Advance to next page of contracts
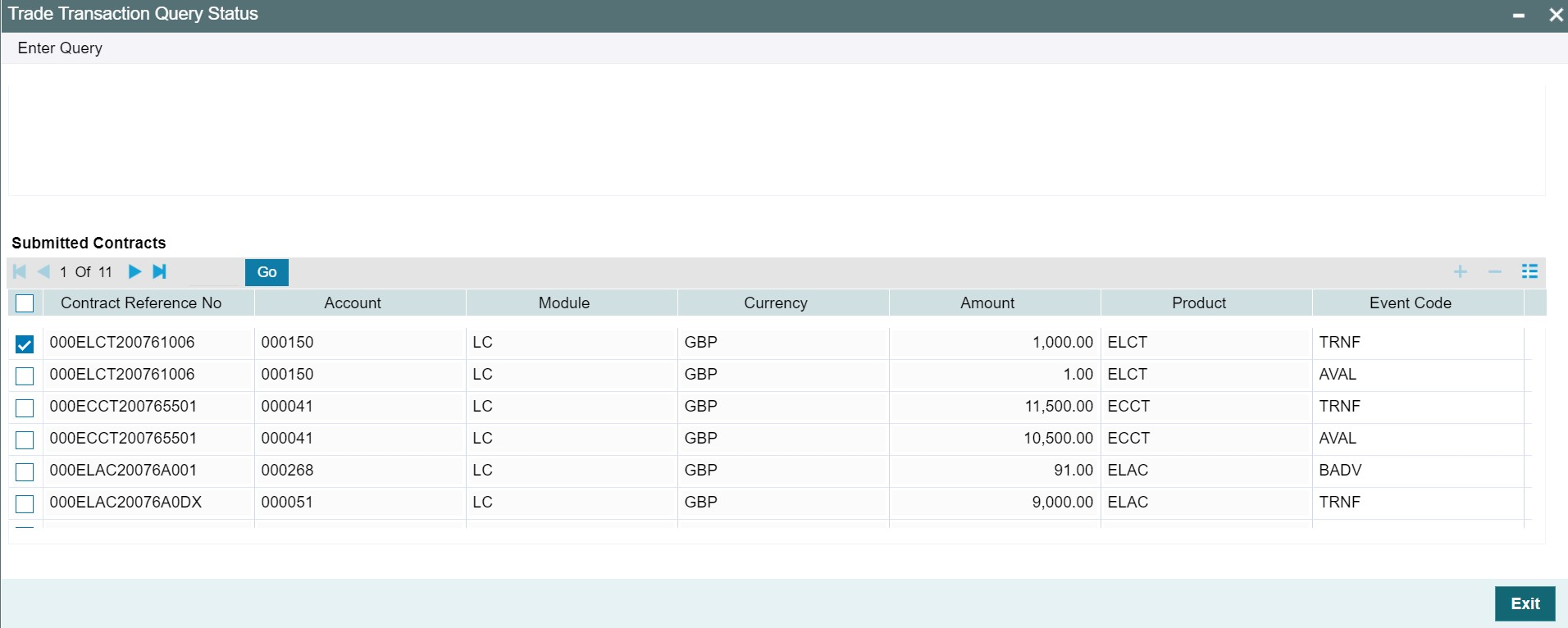 click(x=134, y=271)
